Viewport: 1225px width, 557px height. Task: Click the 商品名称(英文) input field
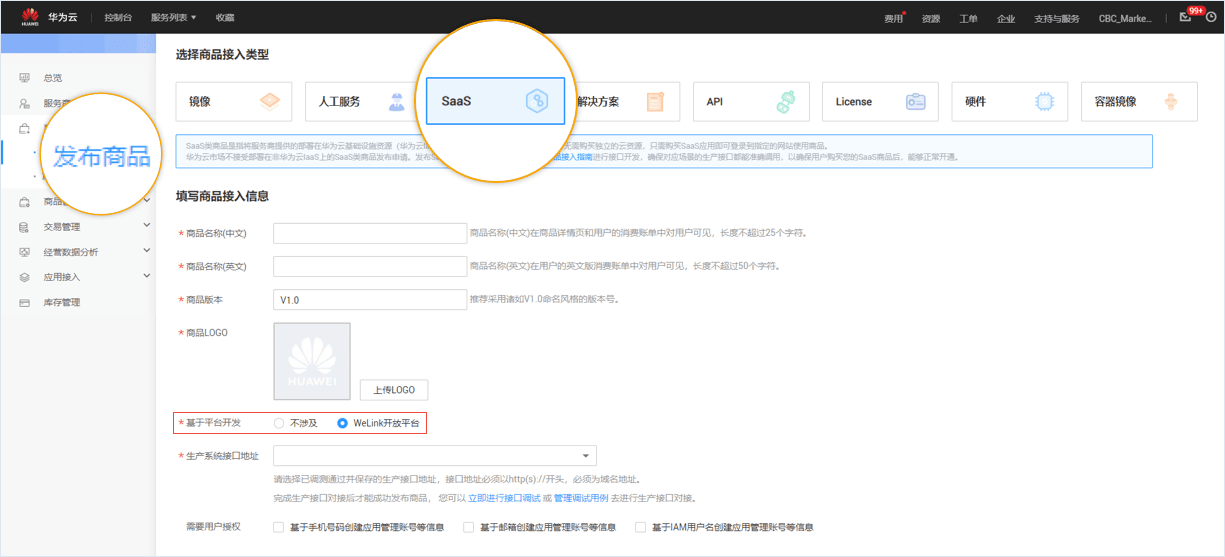(370, 266)
